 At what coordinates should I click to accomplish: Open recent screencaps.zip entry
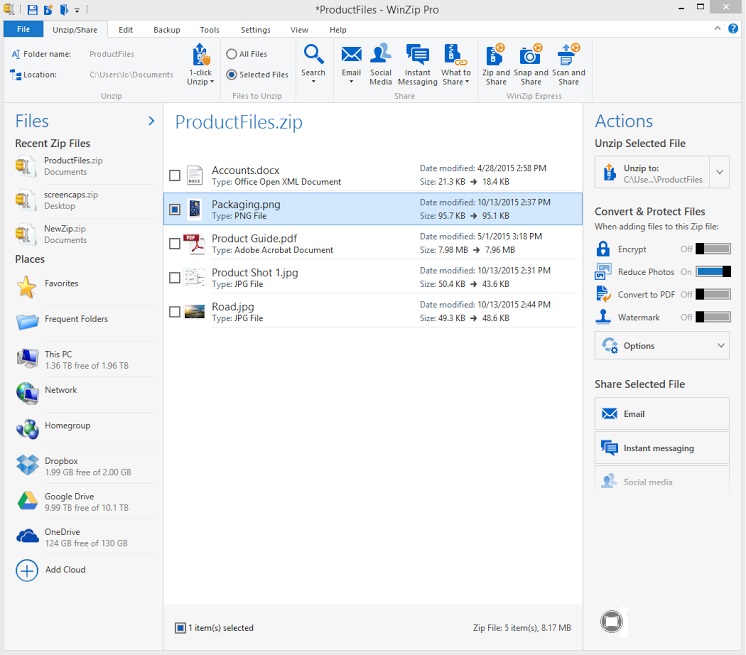click(86, 200)
